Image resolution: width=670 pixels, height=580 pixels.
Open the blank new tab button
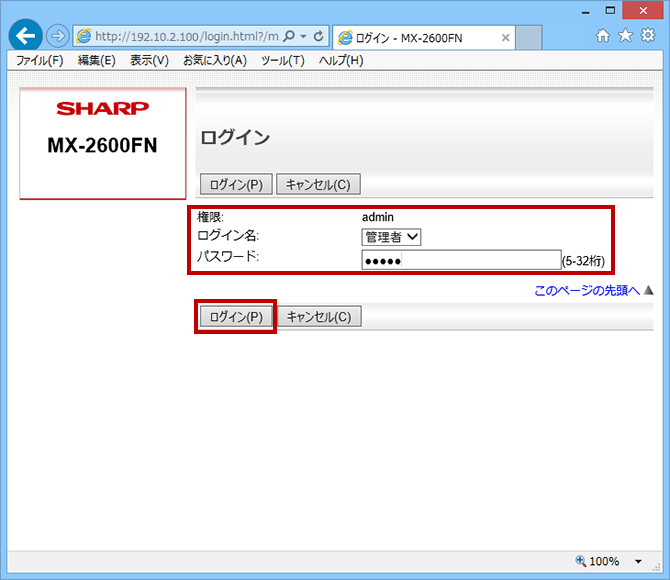[529, 37]
